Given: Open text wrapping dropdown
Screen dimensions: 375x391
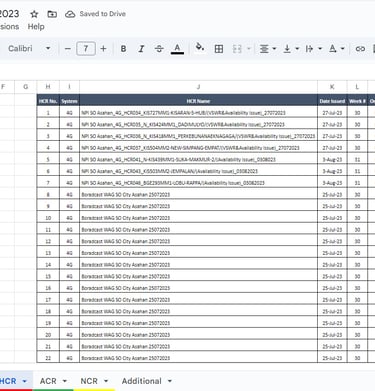Looking at the screenshot, I should [314, 49].
